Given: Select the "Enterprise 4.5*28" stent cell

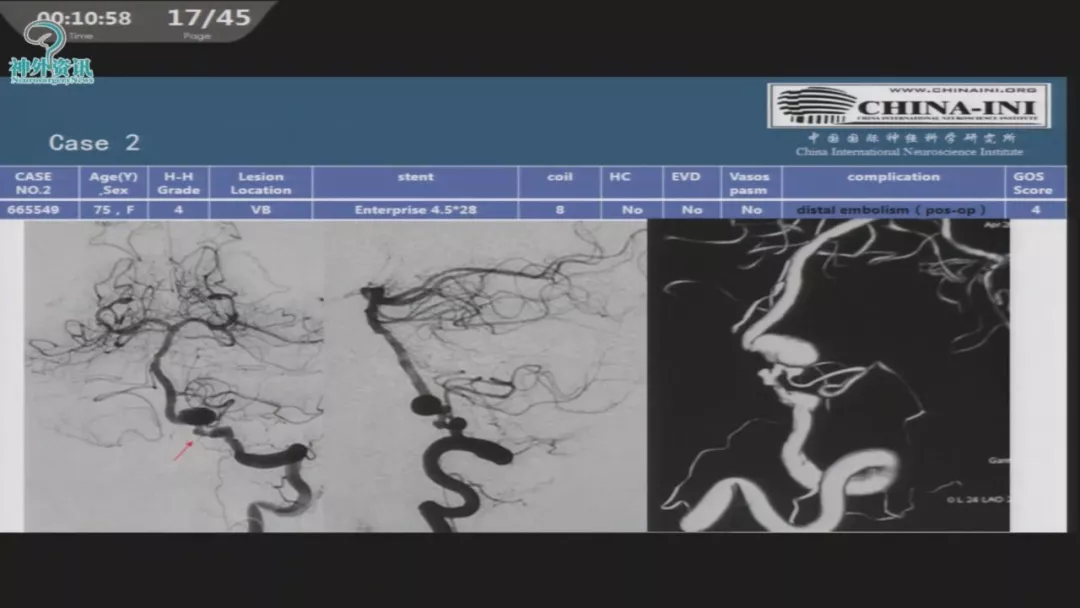Looking at the screenshot, I should (x=415, y=210).
